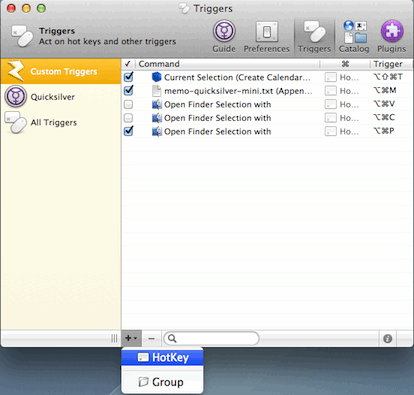Open the Guide toolbar icon
This screenshot has height=395, width=414.
tap(224, 37)
